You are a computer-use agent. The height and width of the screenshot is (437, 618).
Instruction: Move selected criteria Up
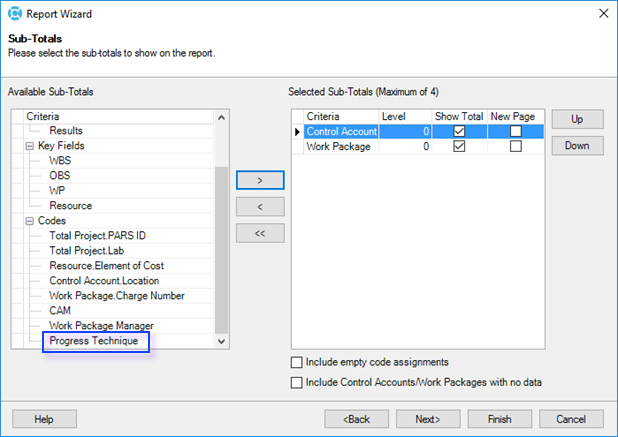tap(577, 119)
